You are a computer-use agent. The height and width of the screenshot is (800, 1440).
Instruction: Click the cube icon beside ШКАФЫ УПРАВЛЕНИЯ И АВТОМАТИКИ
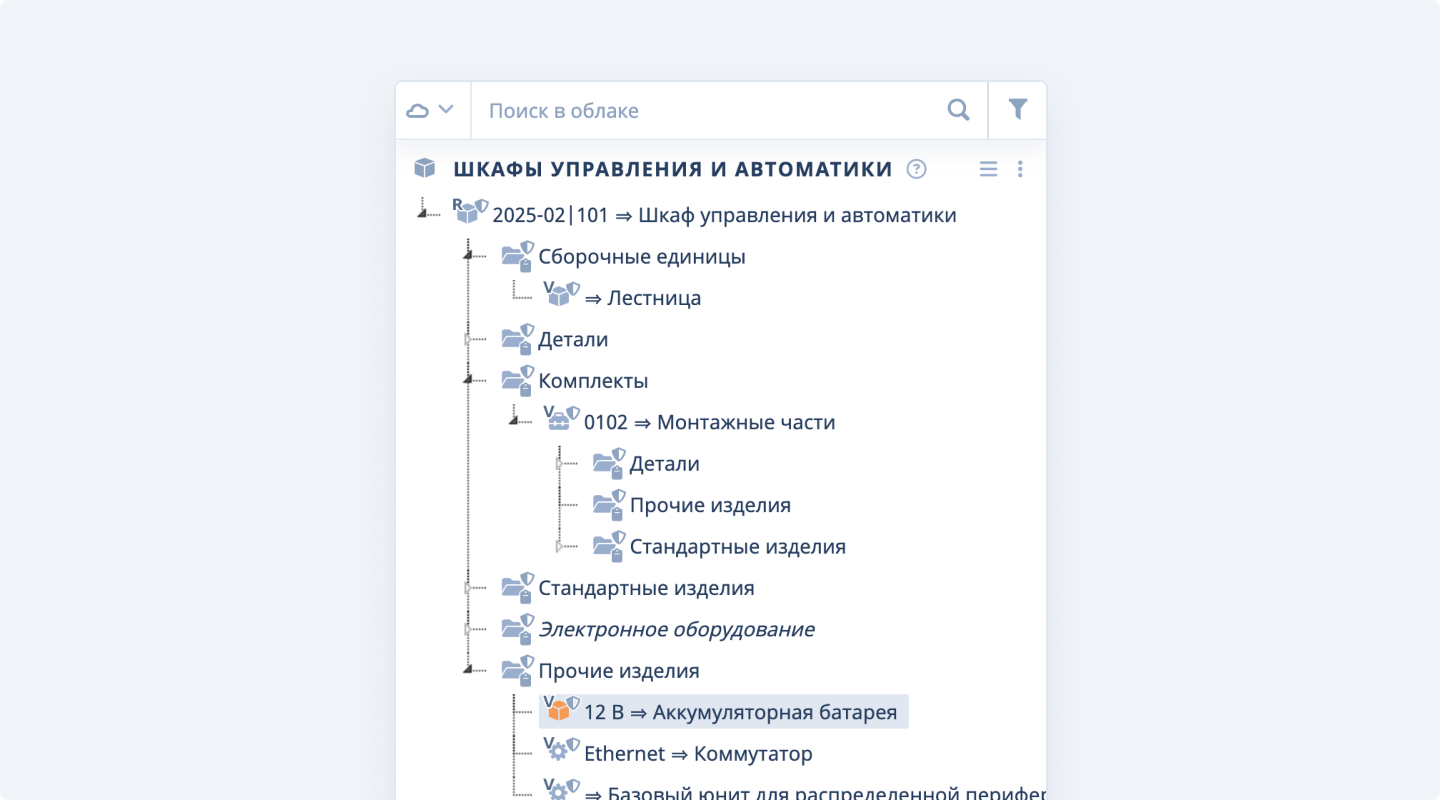(x=424, y=168)
